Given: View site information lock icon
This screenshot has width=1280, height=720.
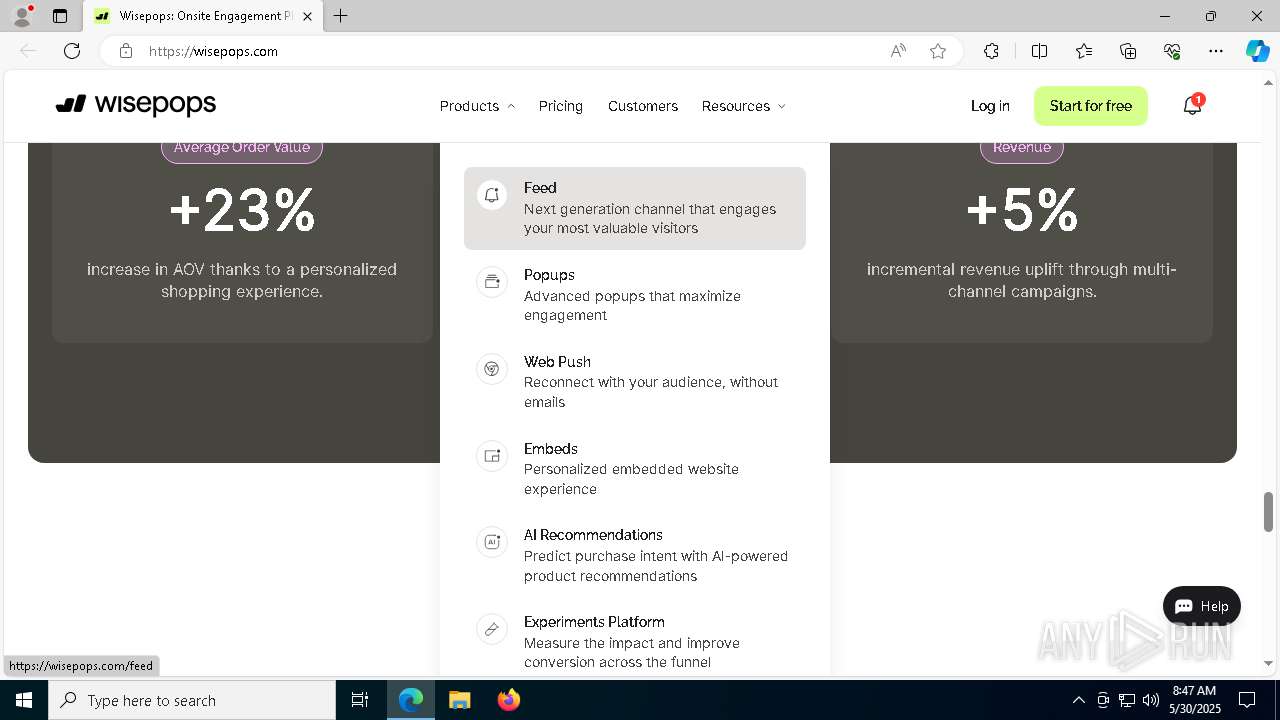Looking at the screenshot, I should (126, 51).
